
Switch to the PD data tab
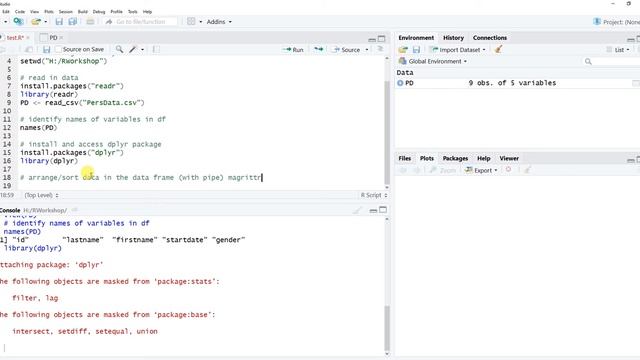click(53, 38)
